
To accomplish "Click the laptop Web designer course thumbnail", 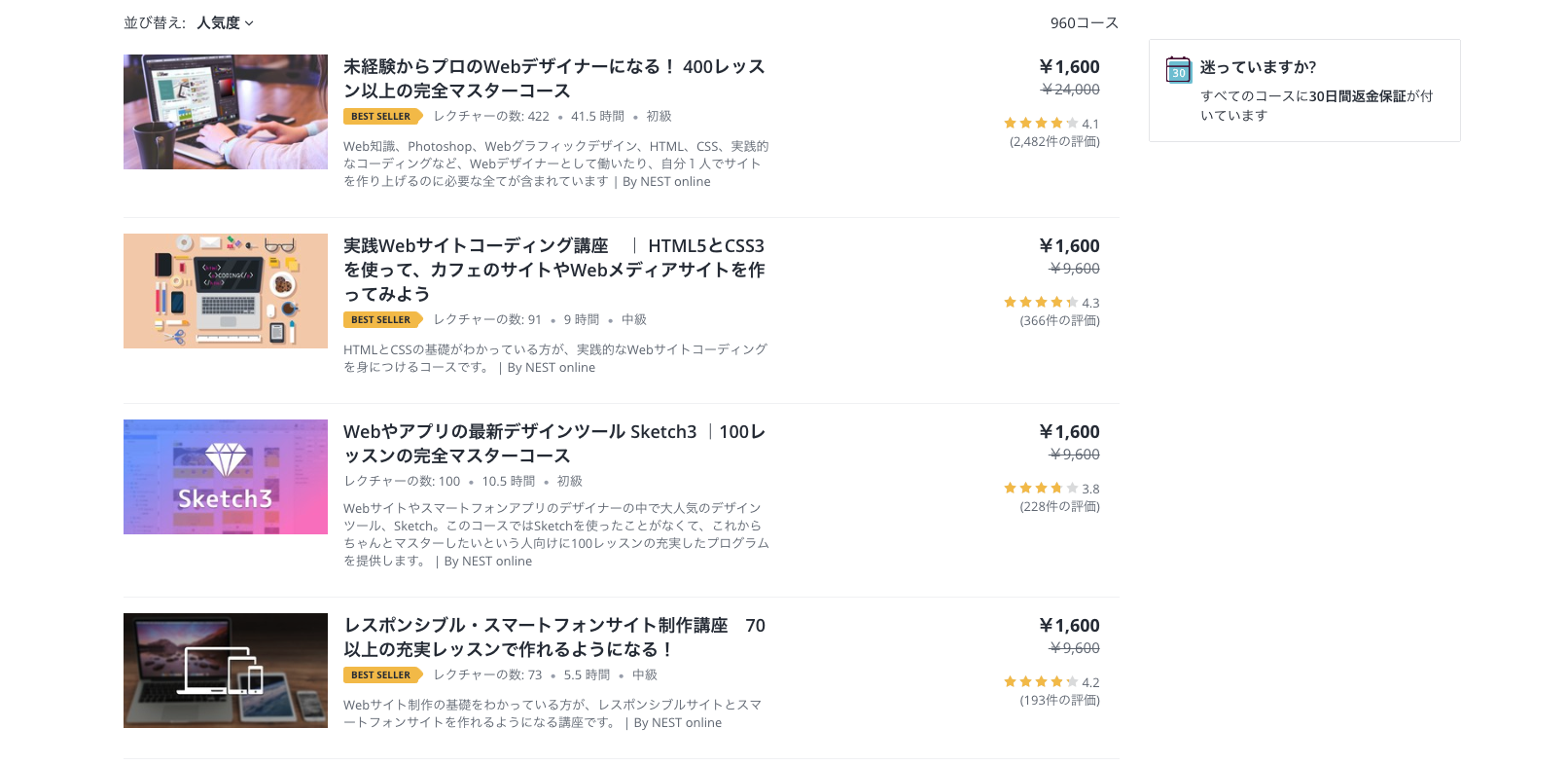I will [226, 112].
